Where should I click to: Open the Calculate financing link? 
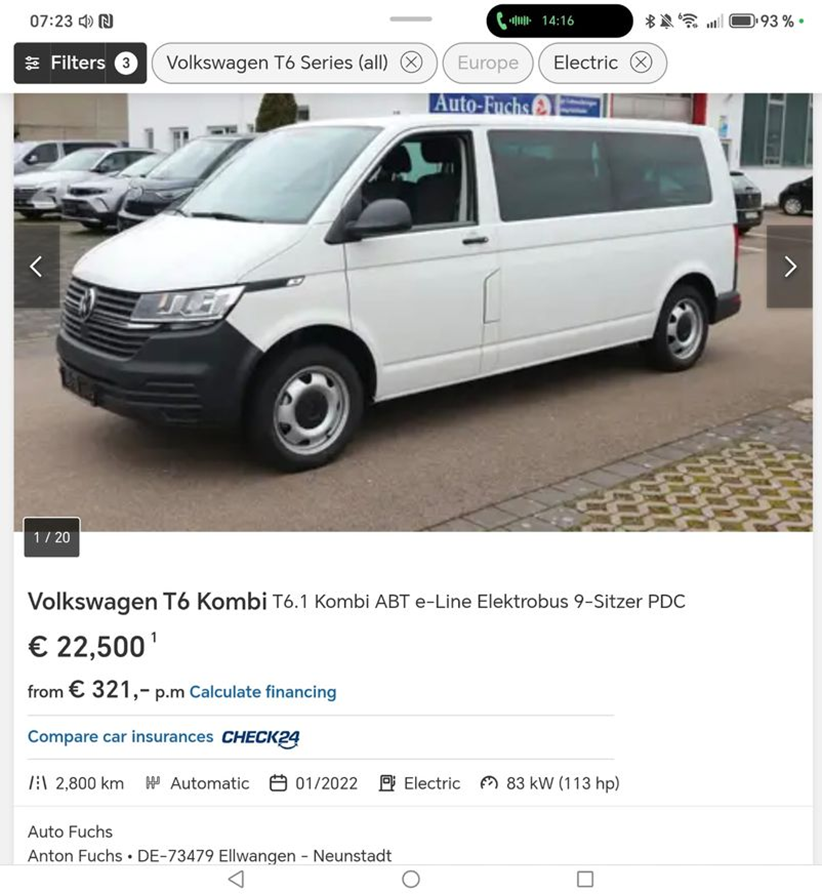tap(263, 692)
